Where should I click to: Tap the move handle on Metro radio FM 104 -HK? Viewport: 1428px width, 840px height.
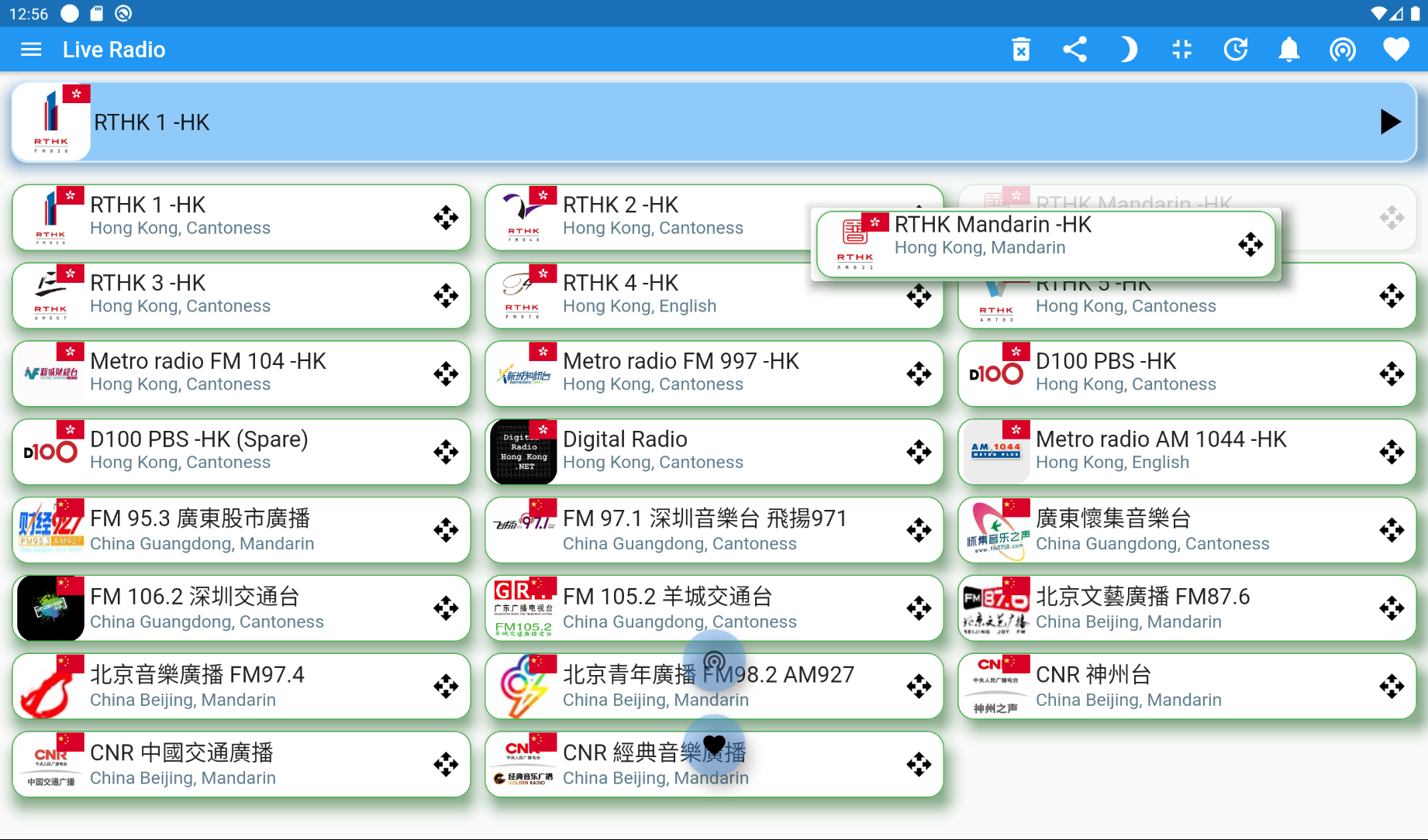point(446,374)
